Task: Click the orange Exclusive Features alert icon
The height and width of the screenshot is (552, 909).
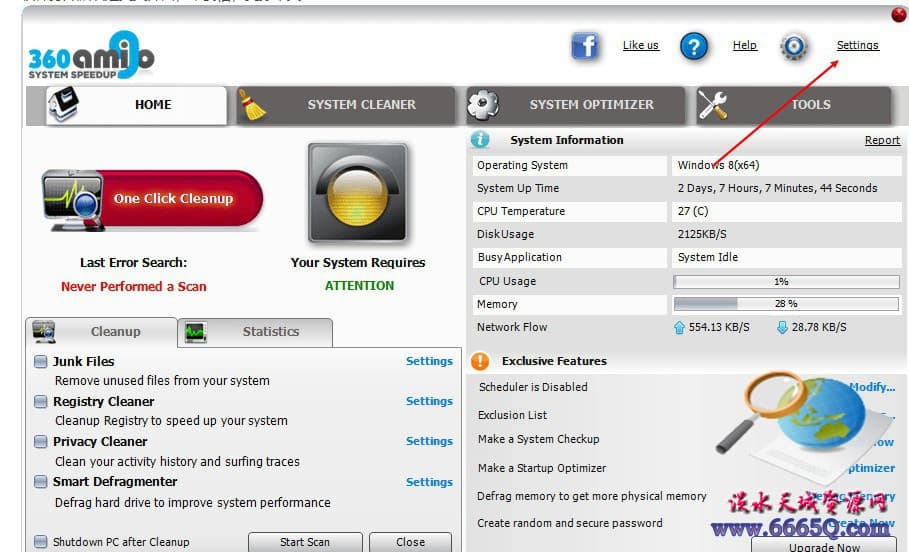Action: pyautogui.click(x=480, y=361)
